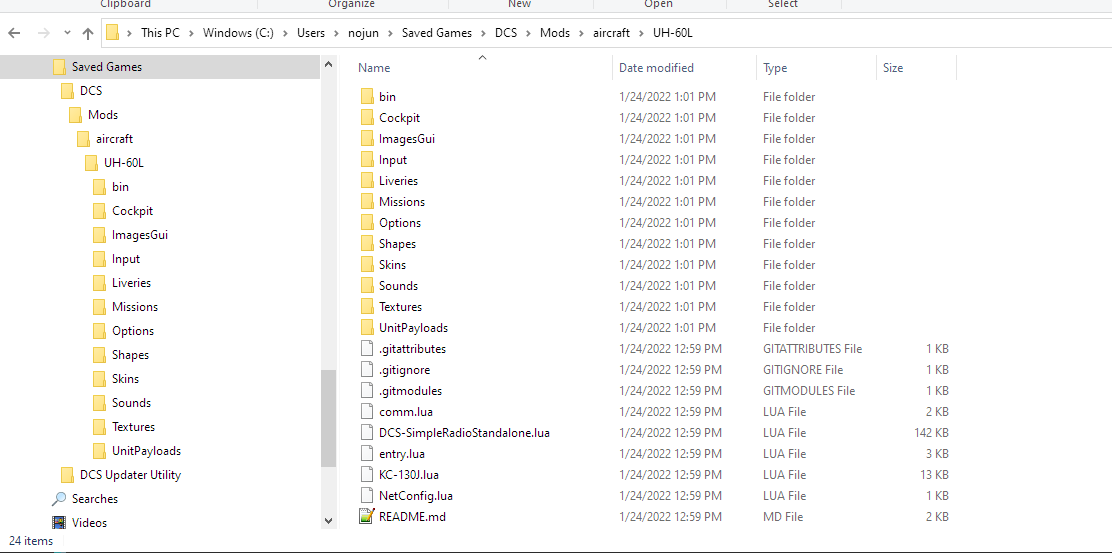Select the Cockpit folder icon in file list
The image size is (1112, 553).
point(367,118)
